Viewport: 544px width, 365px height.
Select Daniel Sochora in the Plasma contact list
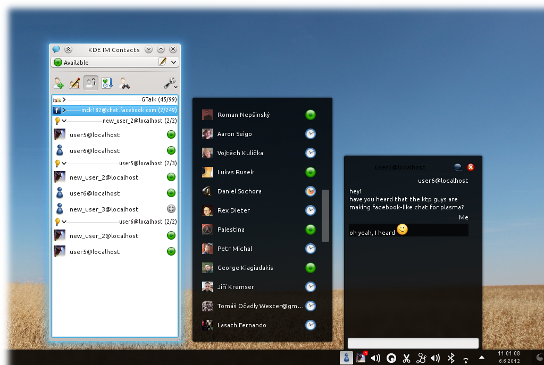[x=259, y=191]
